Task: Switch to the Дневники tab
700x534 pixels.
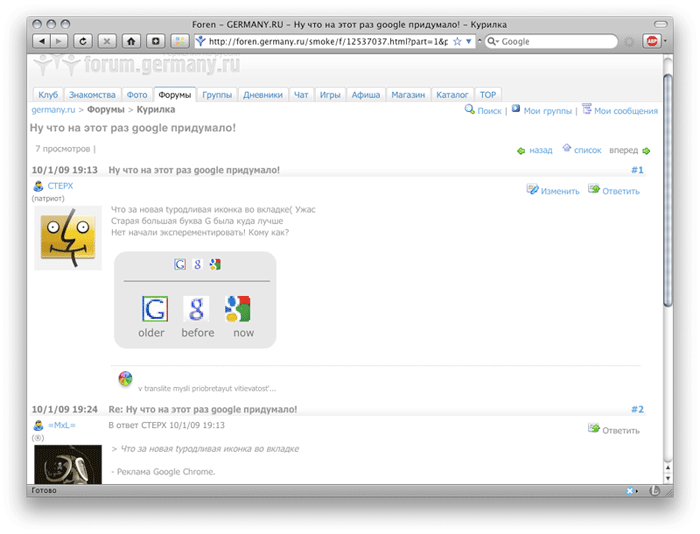Action: coord(263,95)
